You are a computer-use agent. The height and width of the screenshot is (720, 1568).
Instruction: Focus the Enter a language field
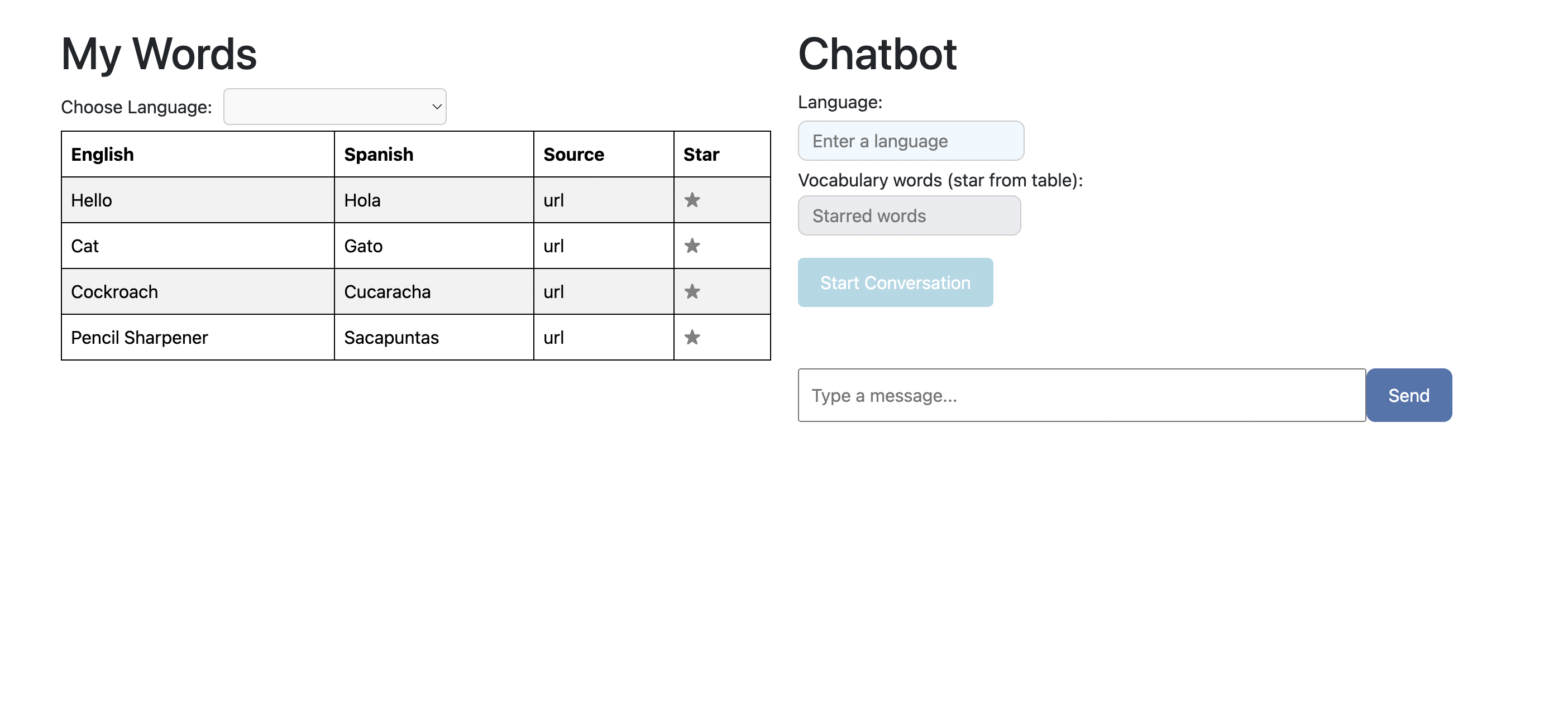pos(911,141)
